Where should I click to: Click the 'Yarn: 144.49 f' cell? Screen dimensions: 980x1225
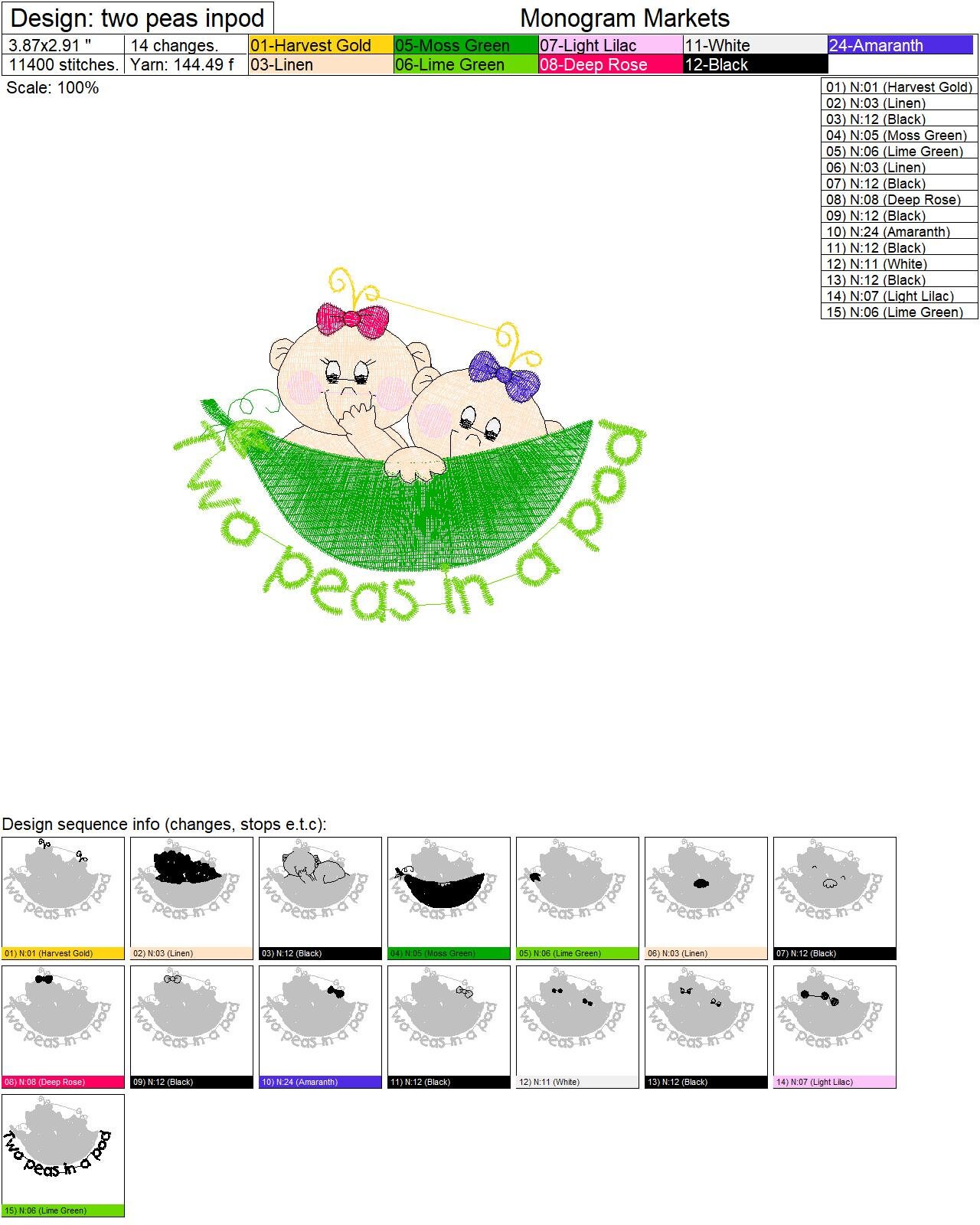(x=187, y=64)
